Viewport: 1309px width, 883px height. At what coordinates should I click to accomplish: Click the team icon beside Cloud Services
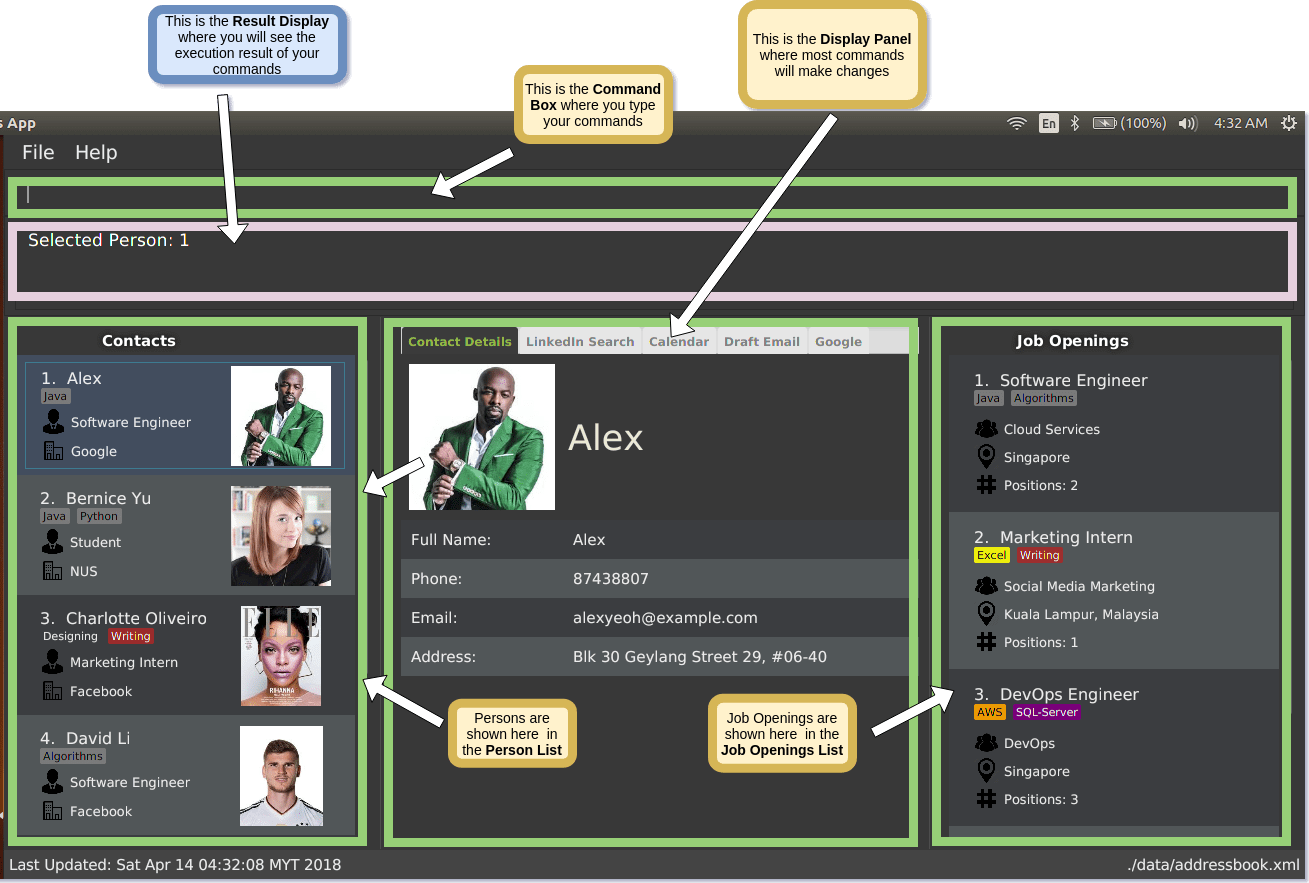pos(986,429)
